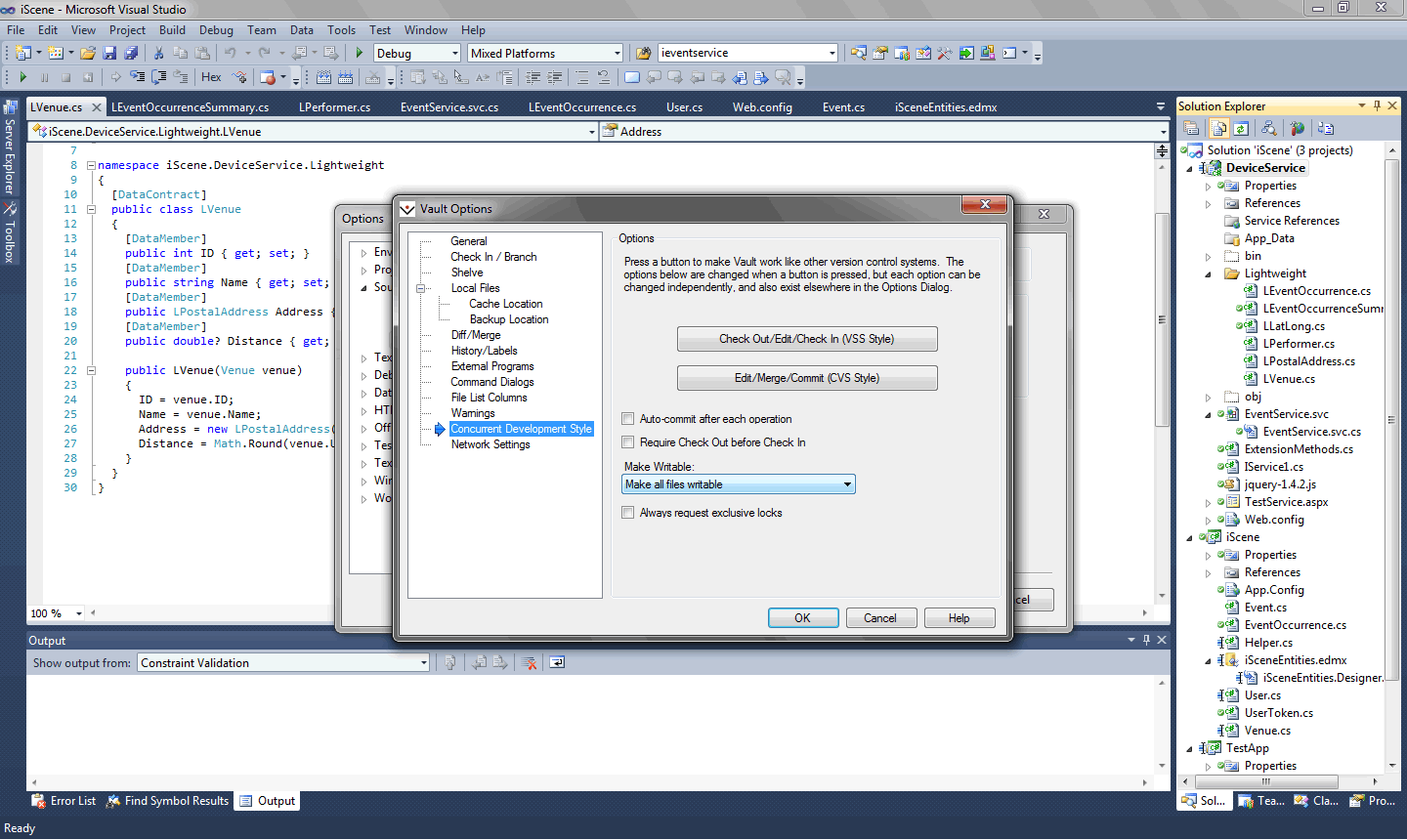Click the Find in Files icon
This screenshot has width=1407, height=840.
(x=643, y=53)
